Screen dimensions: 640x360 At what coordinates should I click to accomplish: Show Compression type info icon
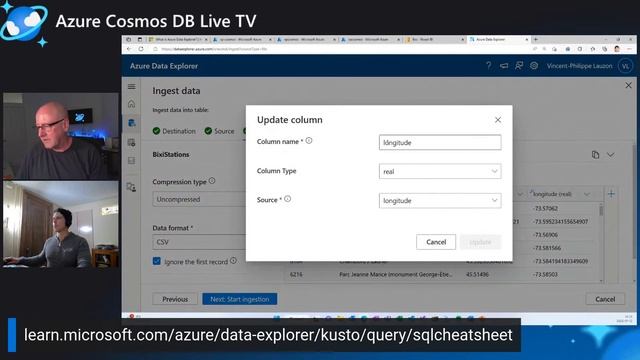click(x=212, y=181)
